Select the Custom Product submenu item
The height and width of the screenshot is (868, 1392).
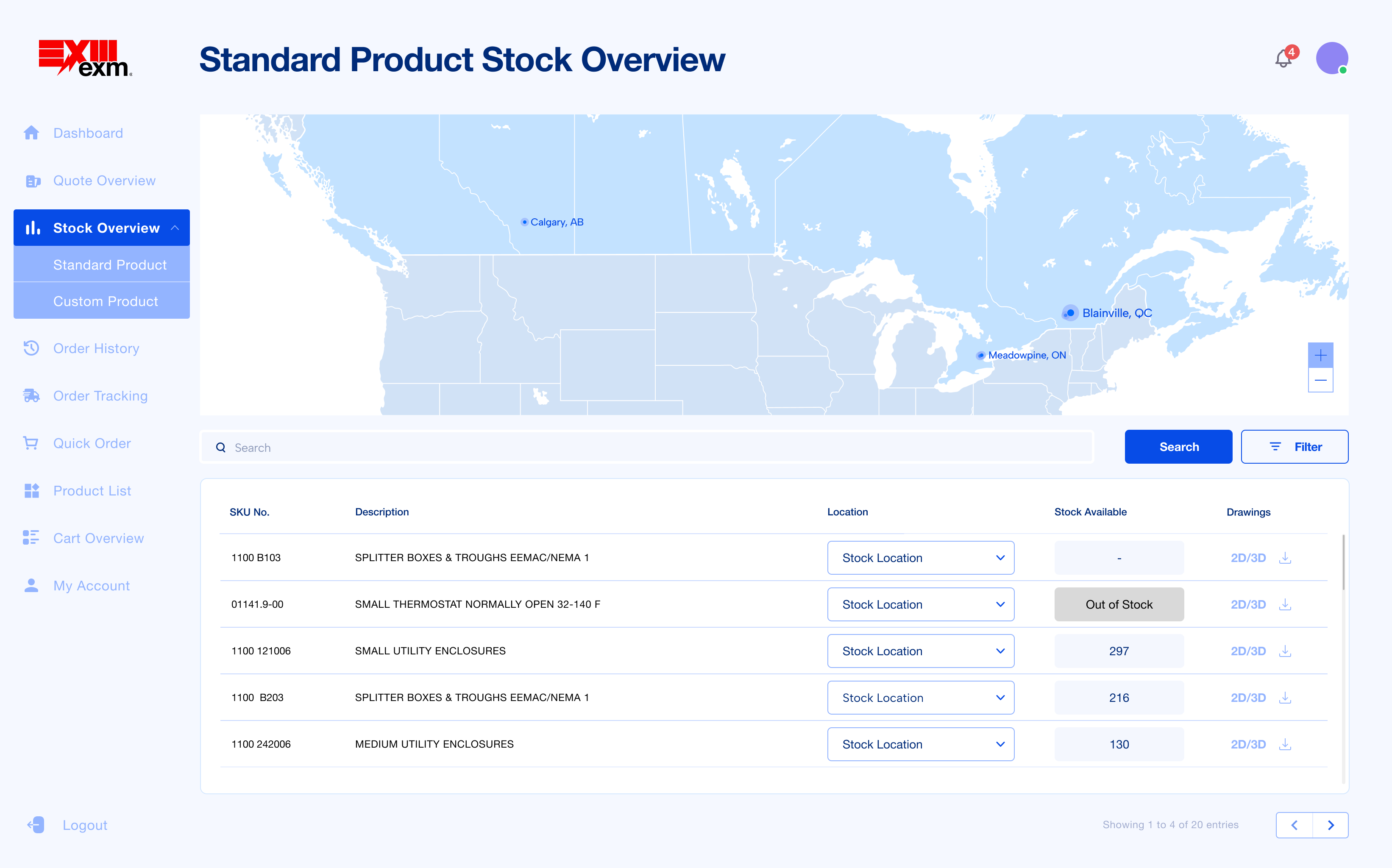coord(106,301)
